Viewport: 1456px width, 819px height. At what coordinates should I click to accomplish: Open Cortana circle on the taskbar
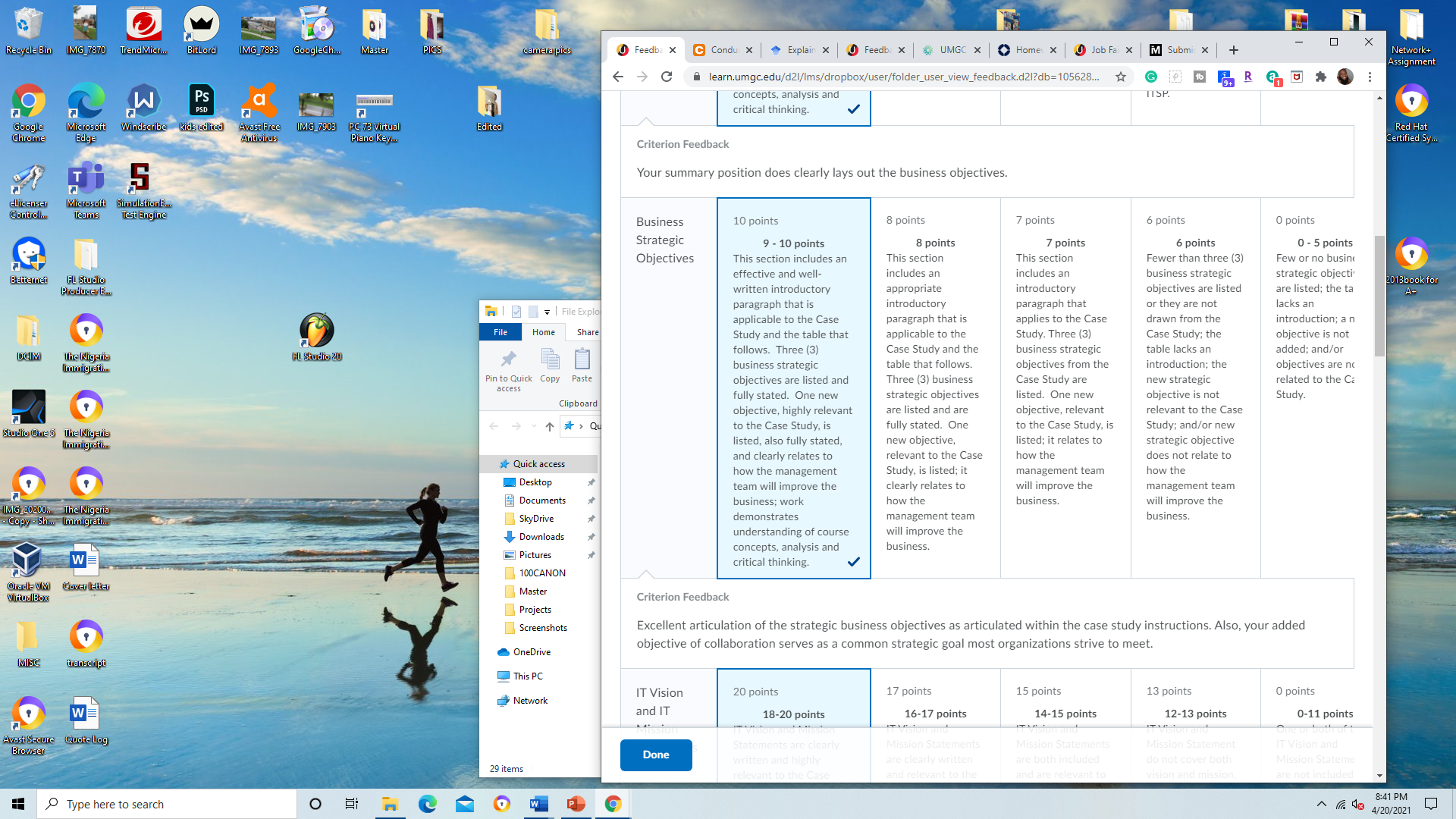point(315,804)
